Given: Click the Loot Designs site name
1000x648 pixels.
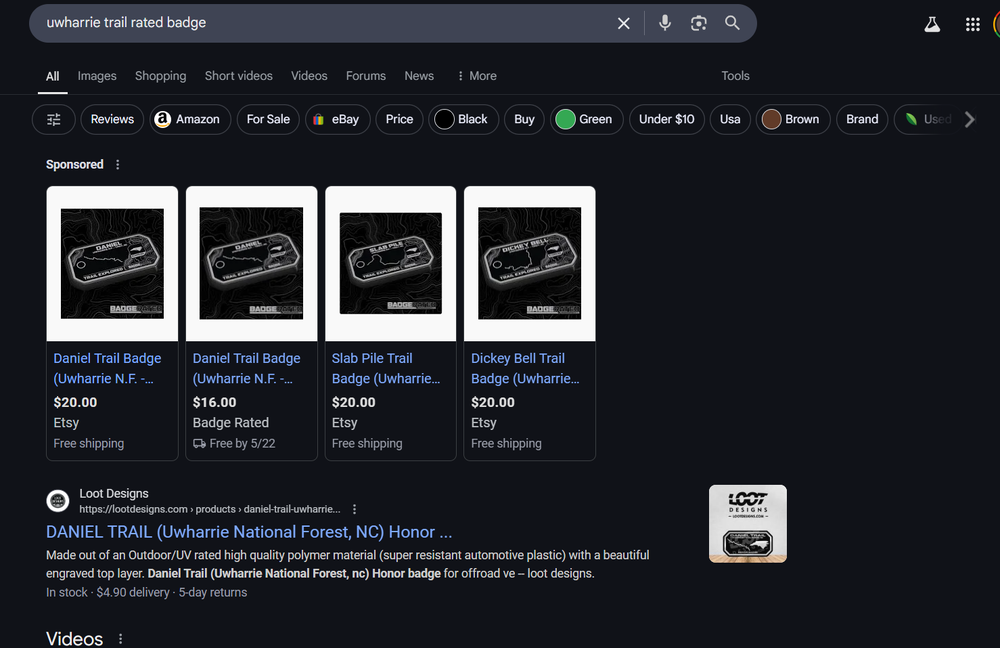Looking at the screenshot, I should 114,494.
